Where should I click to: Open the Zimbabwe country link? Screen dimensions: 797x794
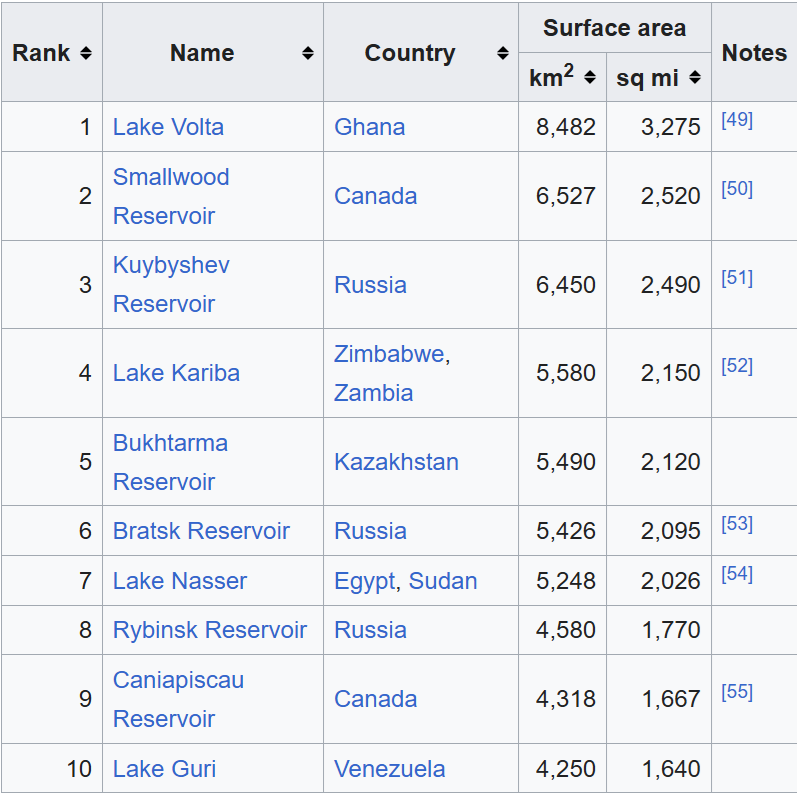pos(389,354)
